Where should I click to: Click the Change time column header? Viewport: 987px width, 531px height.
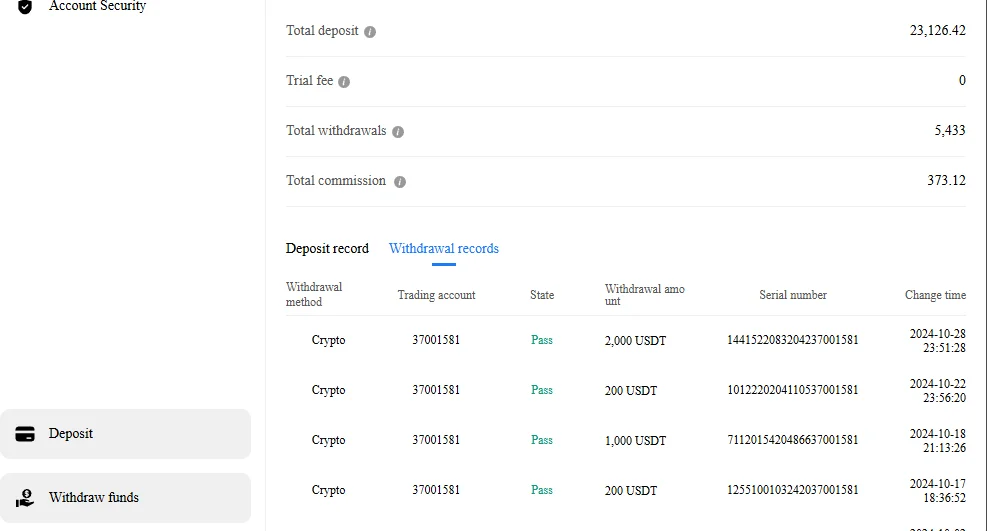pos(935,295)
